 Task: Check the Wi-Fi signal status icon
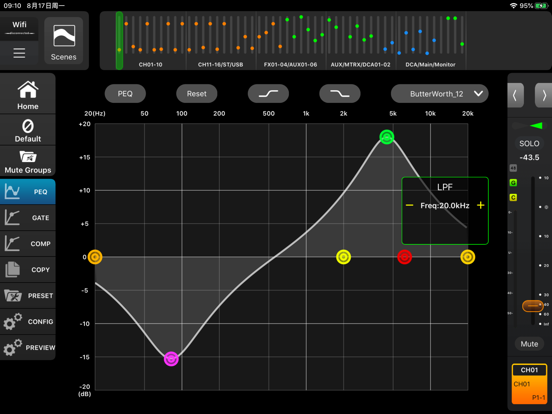point(513,6)
